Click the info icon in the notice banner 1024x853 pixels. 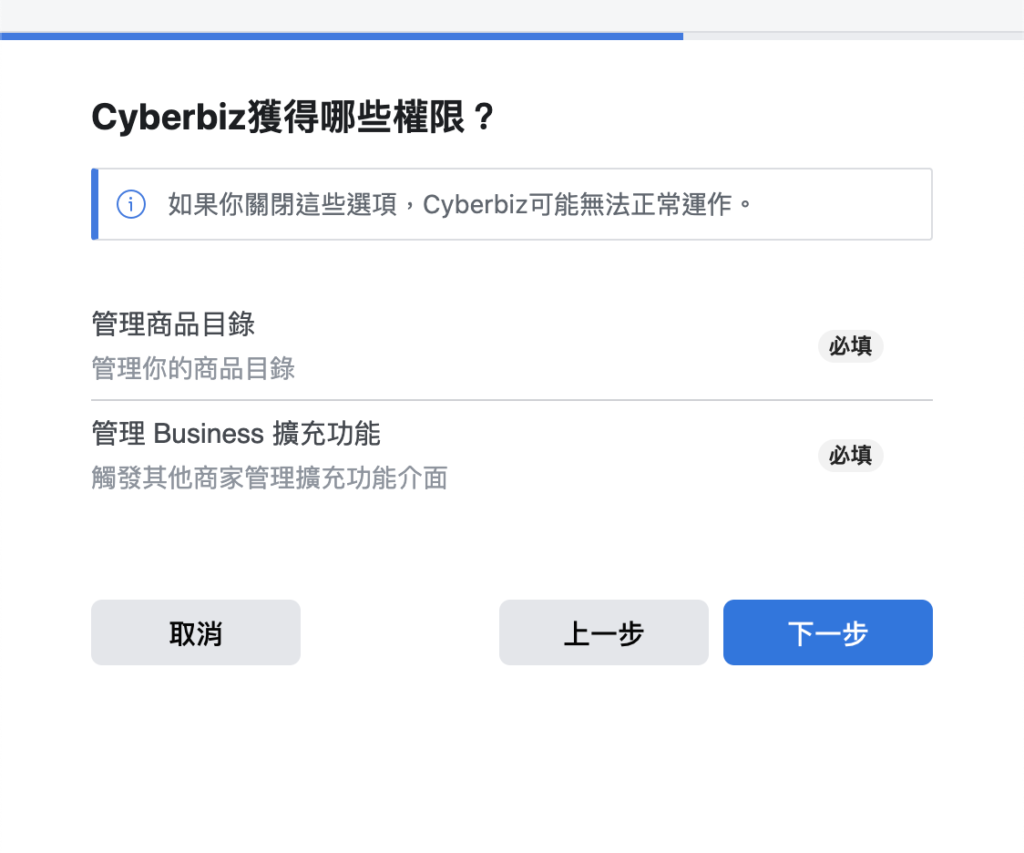(131, 205)
